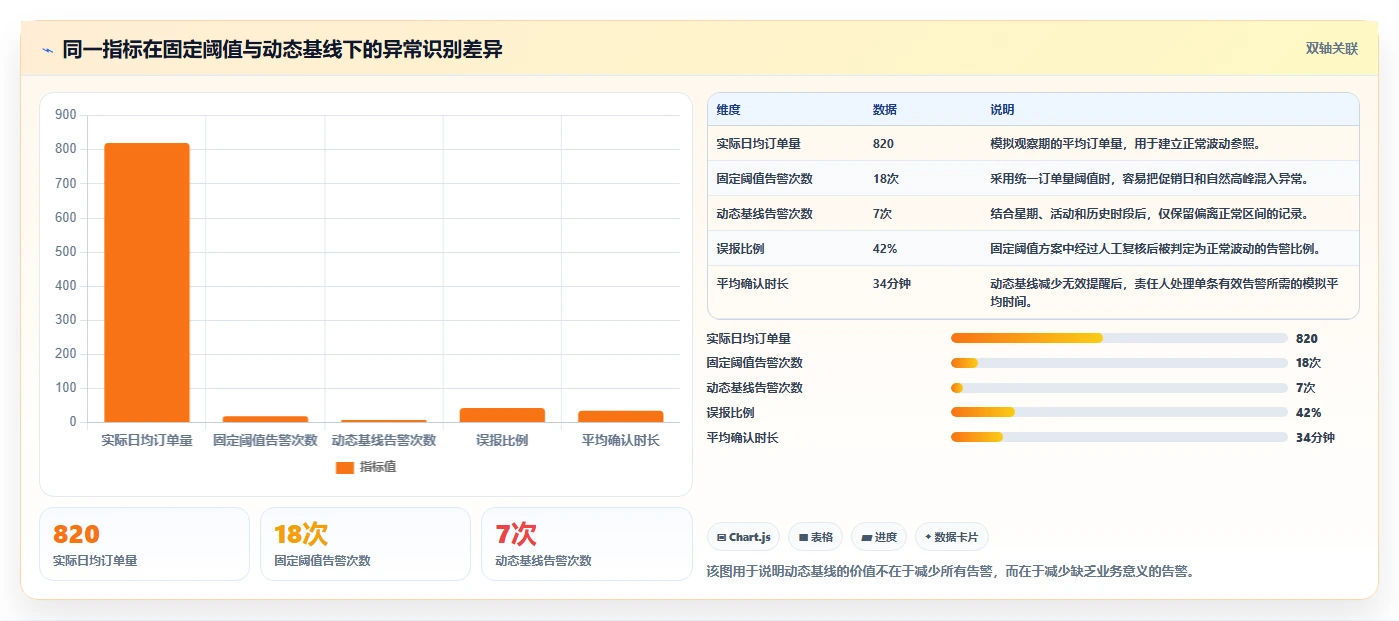This screenshot has width=1399, height=621.
Task: Click the orange 指标值 legend swatch
Action: 344,467
